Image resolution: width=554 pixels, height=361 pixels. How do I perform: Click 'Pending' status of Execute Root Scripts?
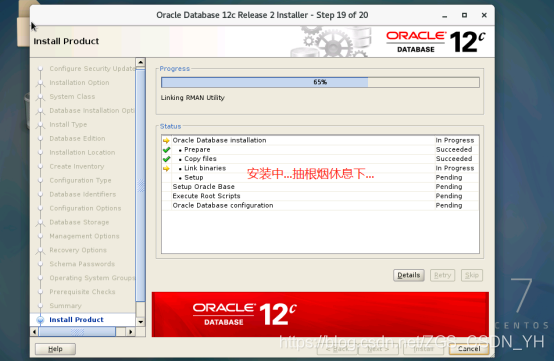coord(449,196)
